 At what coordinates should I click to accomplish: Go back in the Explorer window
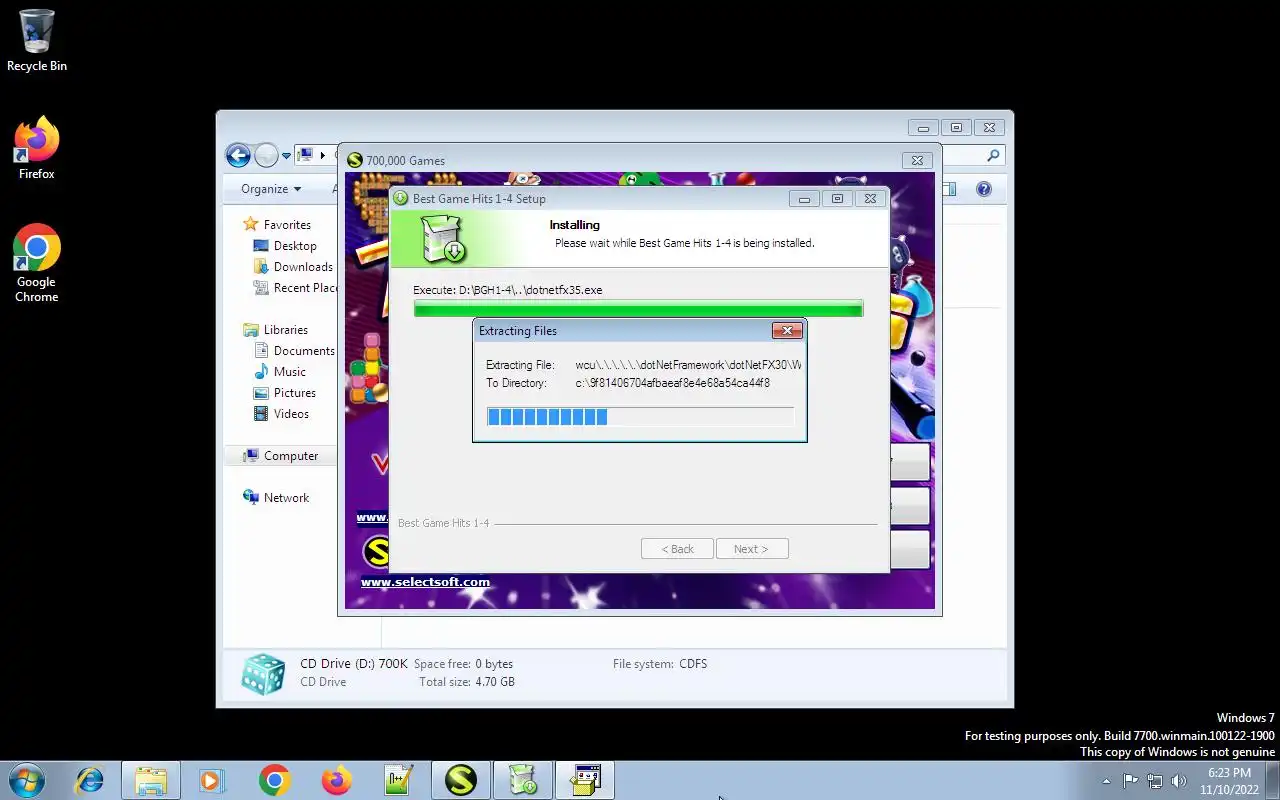coord(238,155)
